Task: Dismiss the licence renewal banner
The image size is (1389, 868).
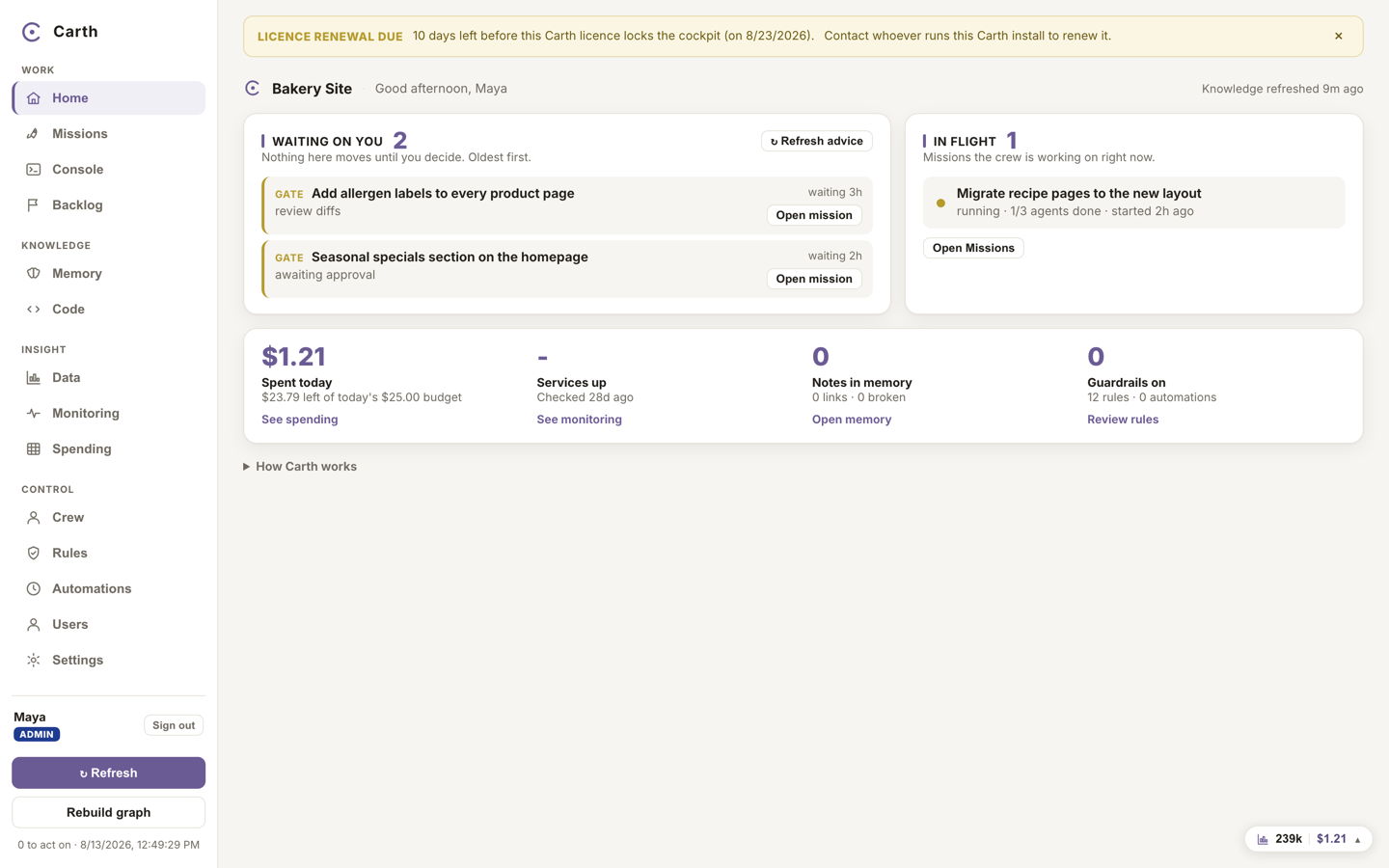Action: tap(1339, 37)
